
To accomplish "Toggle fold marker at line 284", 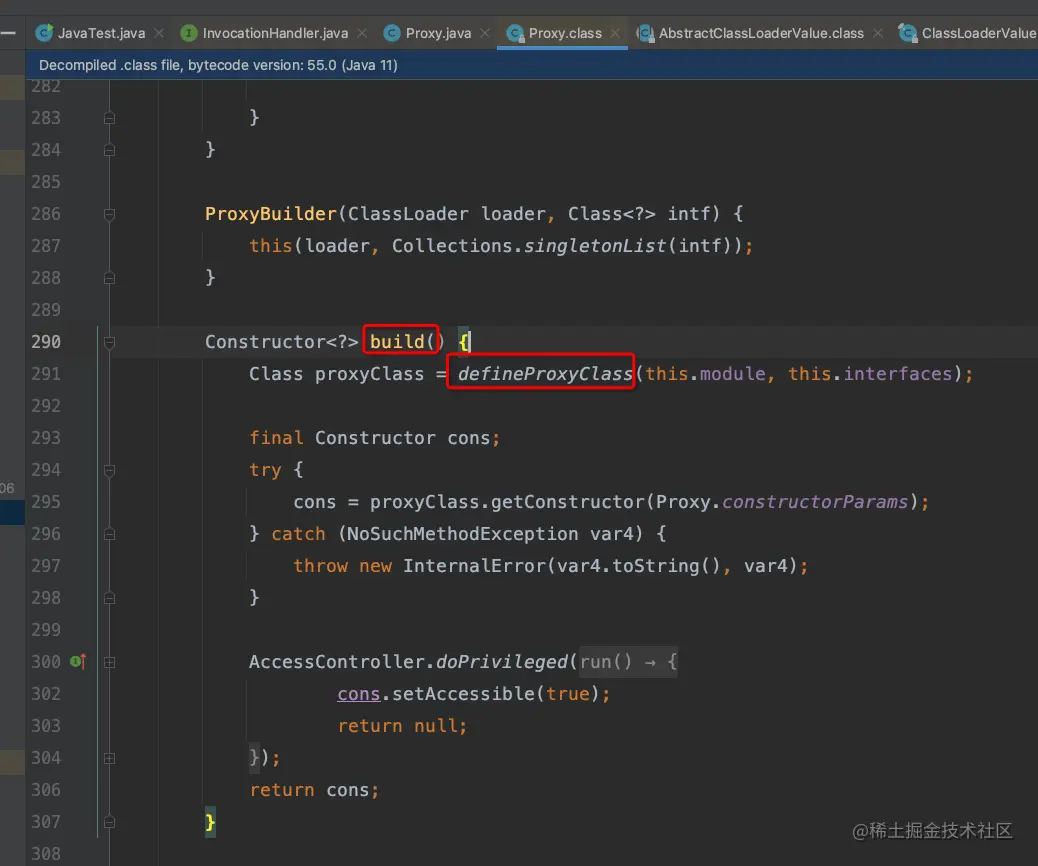I will [x=109, y=150].
